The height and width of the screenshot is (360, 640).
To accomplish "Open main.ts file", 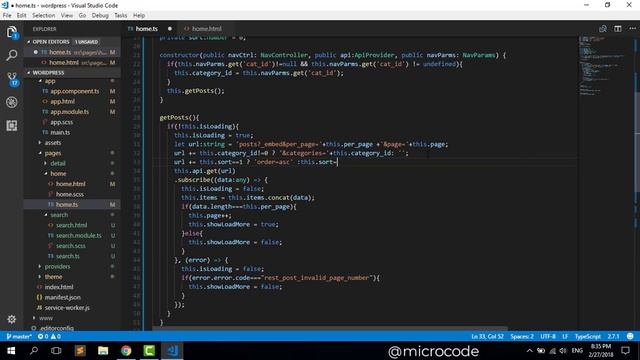I will (x=60, y=132).
